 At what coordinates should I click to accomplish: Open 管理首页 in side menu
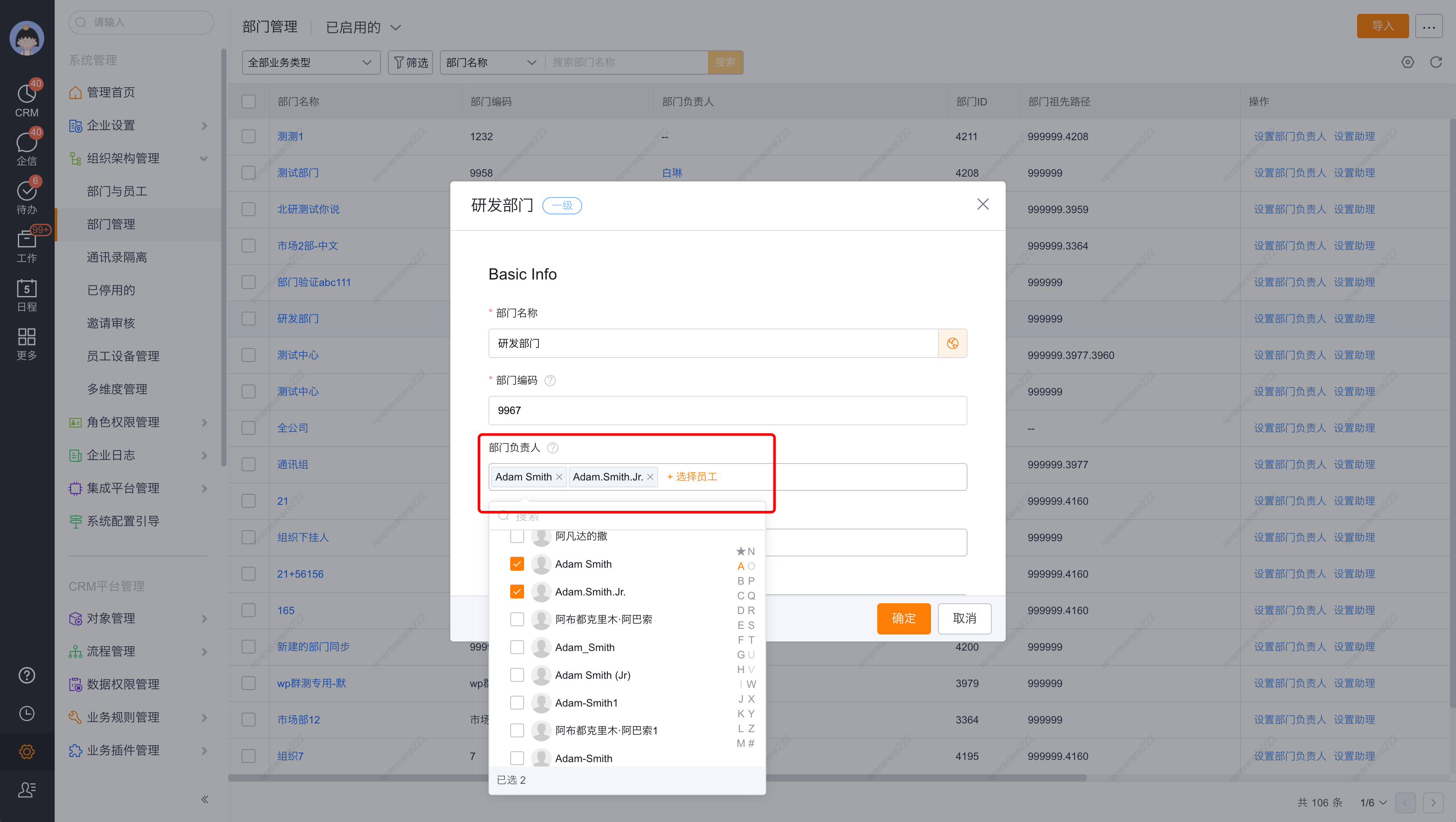[x=138, y=92]
